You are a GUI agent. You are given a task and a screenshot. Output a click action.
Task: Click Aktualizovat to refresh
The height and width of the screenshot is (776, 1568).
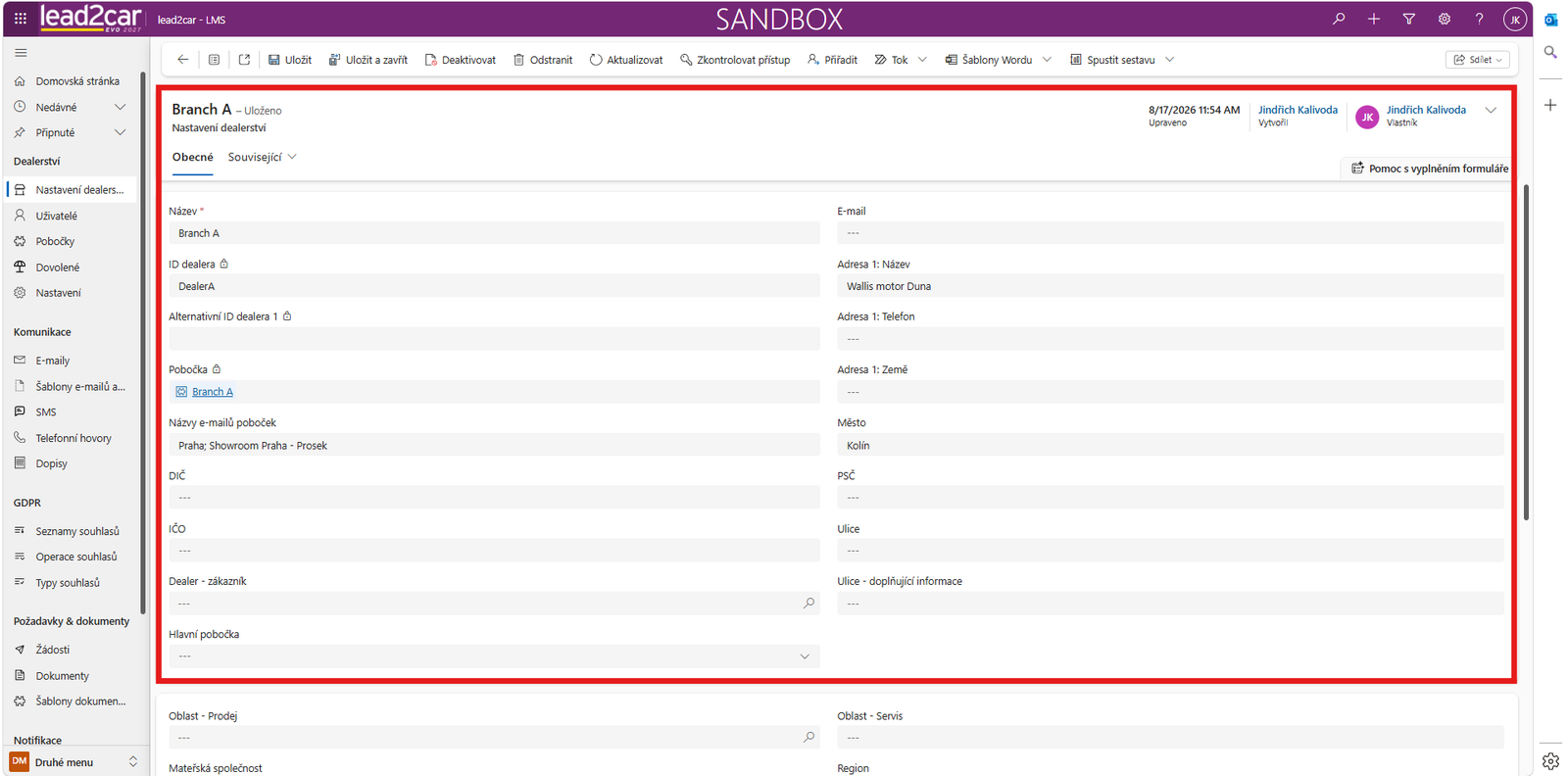[x=626, y=60]
